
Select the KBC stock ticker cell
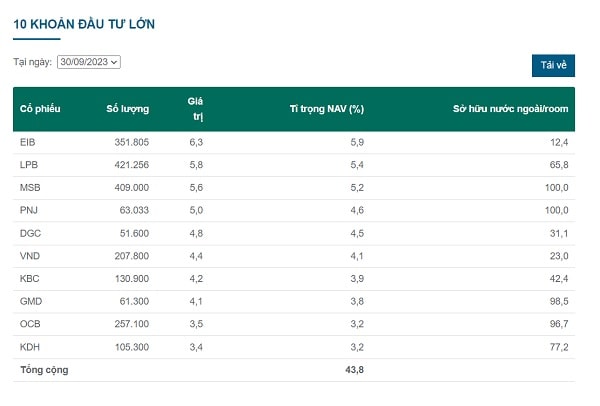[x=29, y=279]
